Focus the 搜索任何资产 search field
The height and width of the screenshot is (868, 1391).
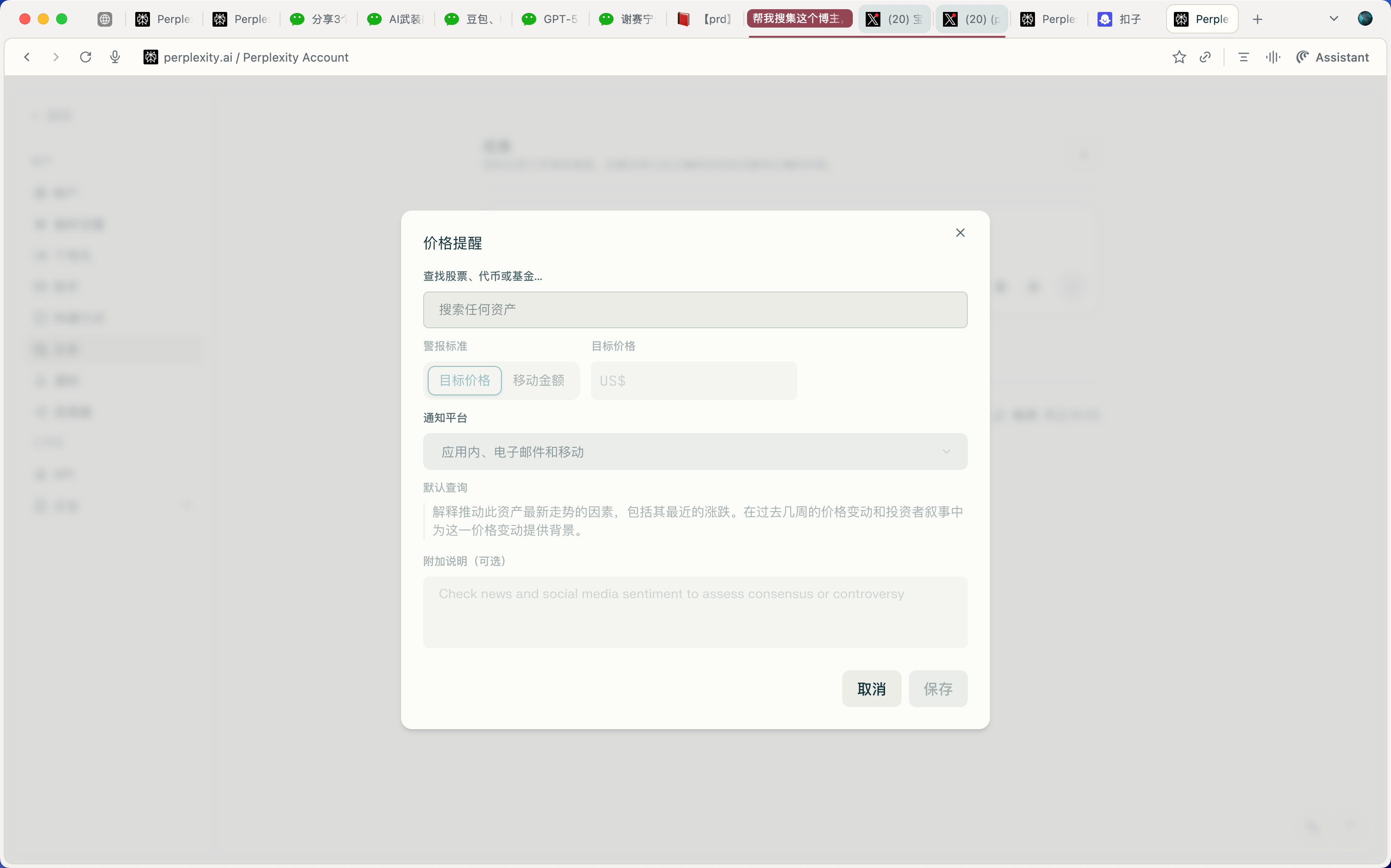point(695,310)
